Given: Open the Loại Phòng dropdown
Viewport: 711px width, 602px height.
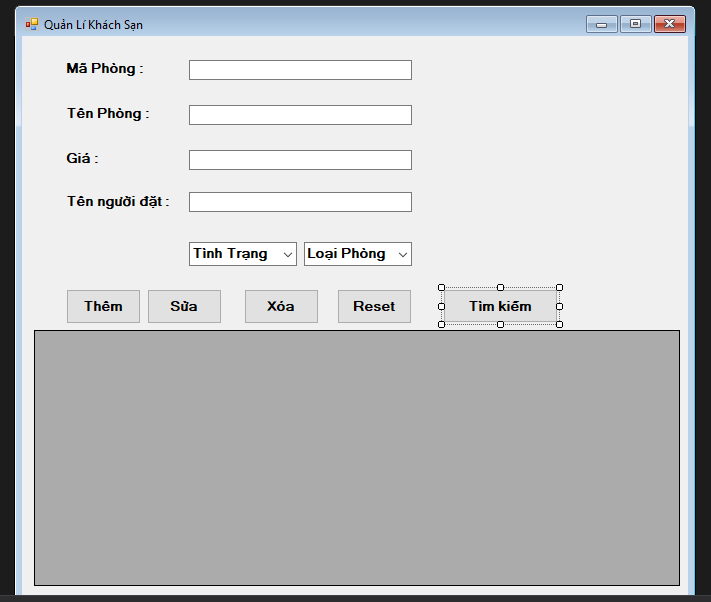Looking at the screenshot, I should [x=358, y=254].
